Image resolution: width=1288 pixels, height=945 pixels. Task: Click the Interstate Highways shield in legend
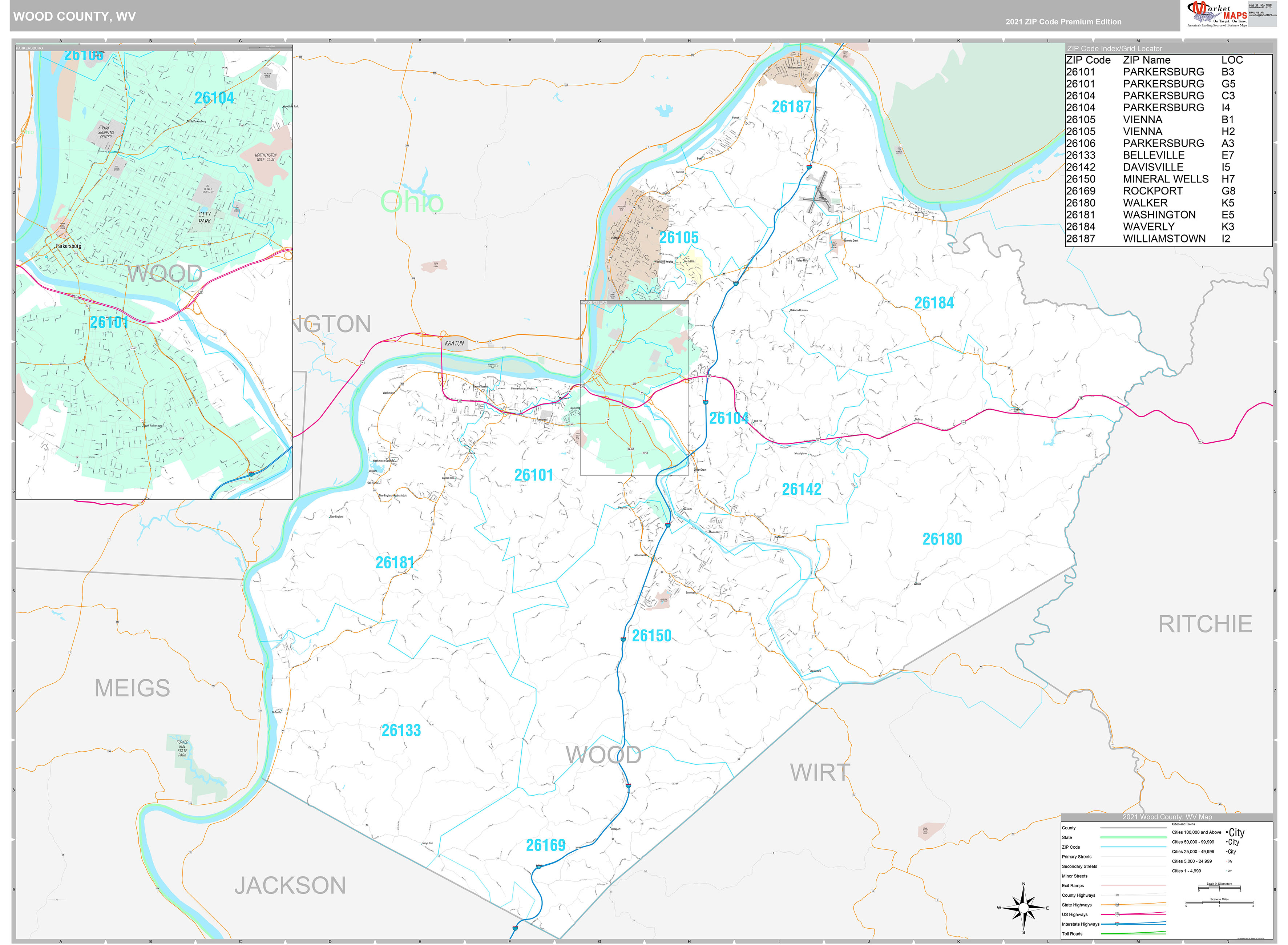tap(1117, 924)
